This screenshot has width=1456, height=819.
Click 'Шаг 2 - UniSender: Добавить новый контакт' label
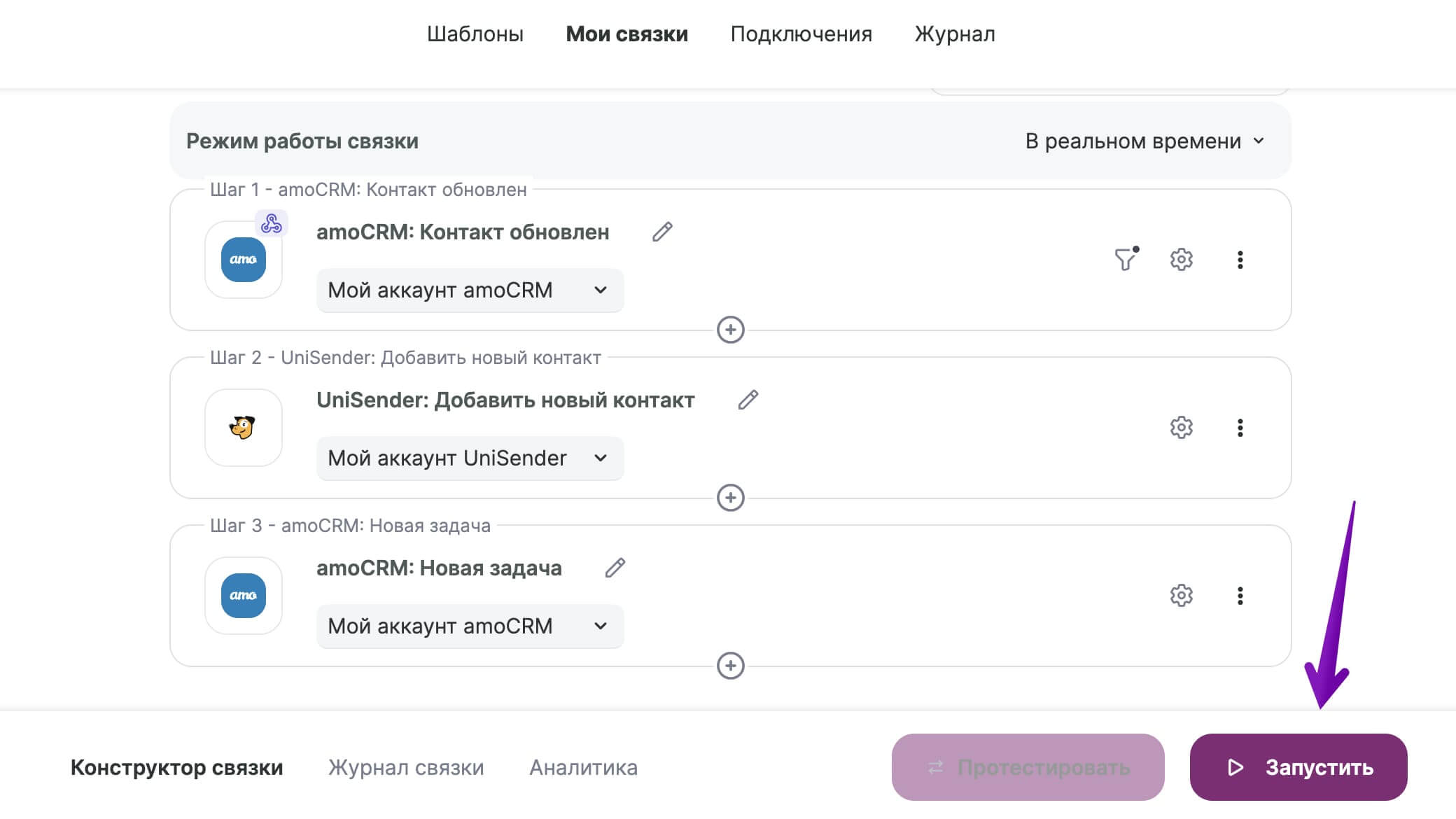[405, 357]
